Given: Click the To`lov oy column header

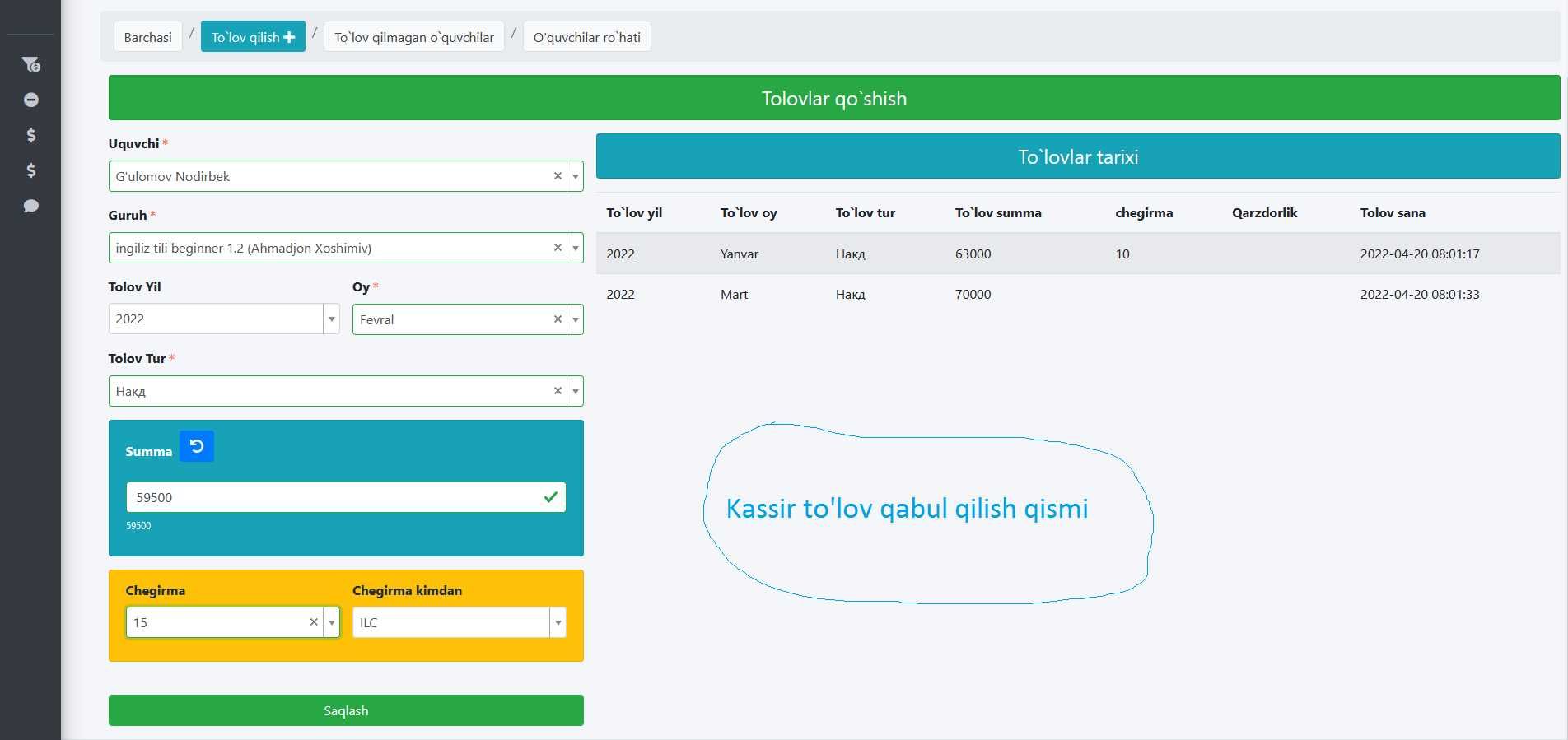Looking at the screenshot, I should [749, 212].
